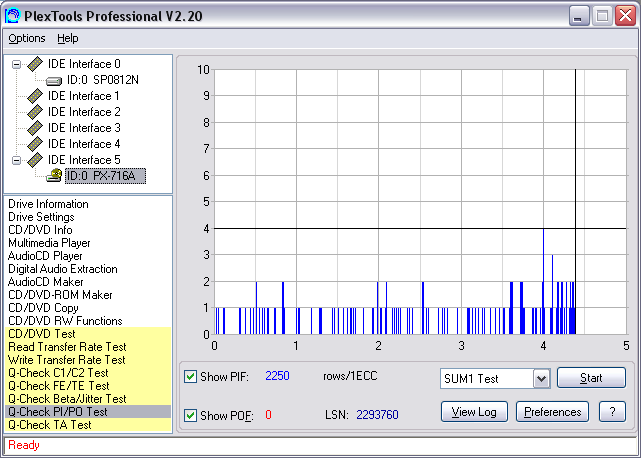Image resolution: width=641 pixels, height=458 pixels.
Task: Click the question mark help button
Action: (612, 412)
